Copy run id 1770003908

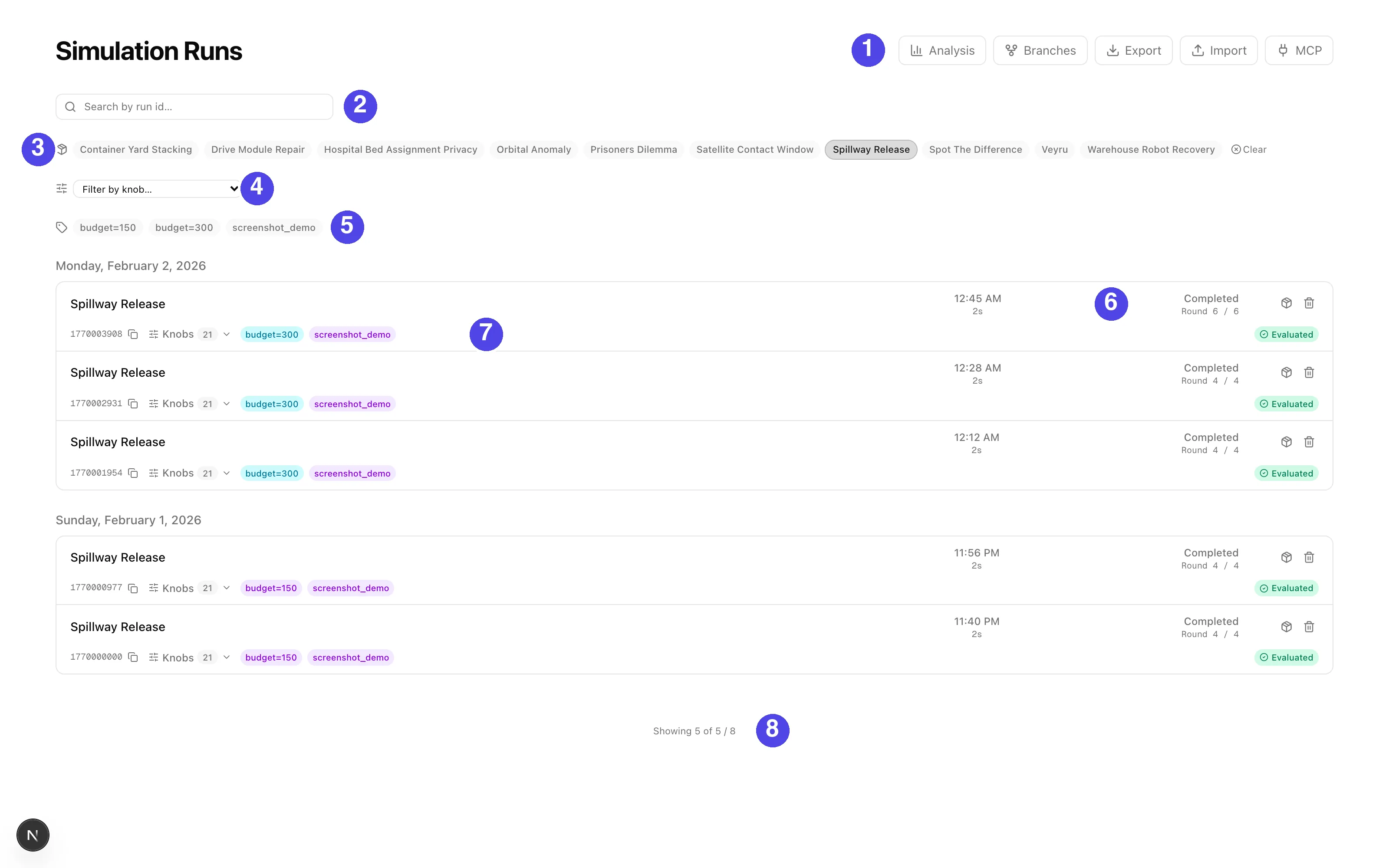[133, 334]
